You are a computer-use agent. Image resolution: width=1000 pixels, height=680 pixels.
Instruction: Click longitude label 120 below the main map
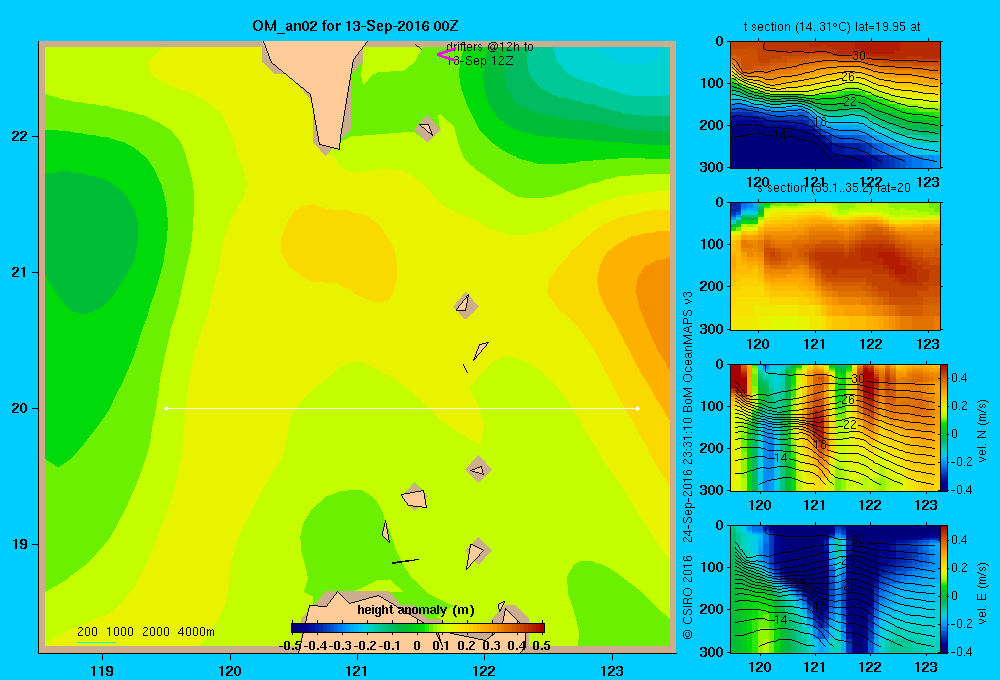(230, 670)
